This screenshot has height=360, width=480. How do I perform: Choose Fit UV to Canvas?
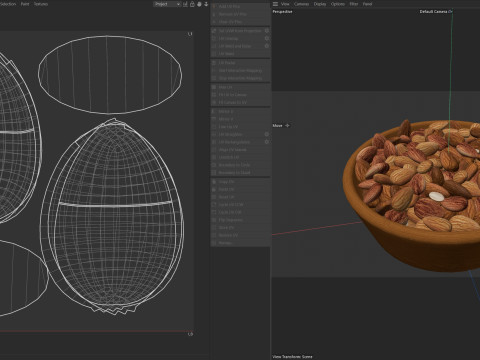point(240,95)
